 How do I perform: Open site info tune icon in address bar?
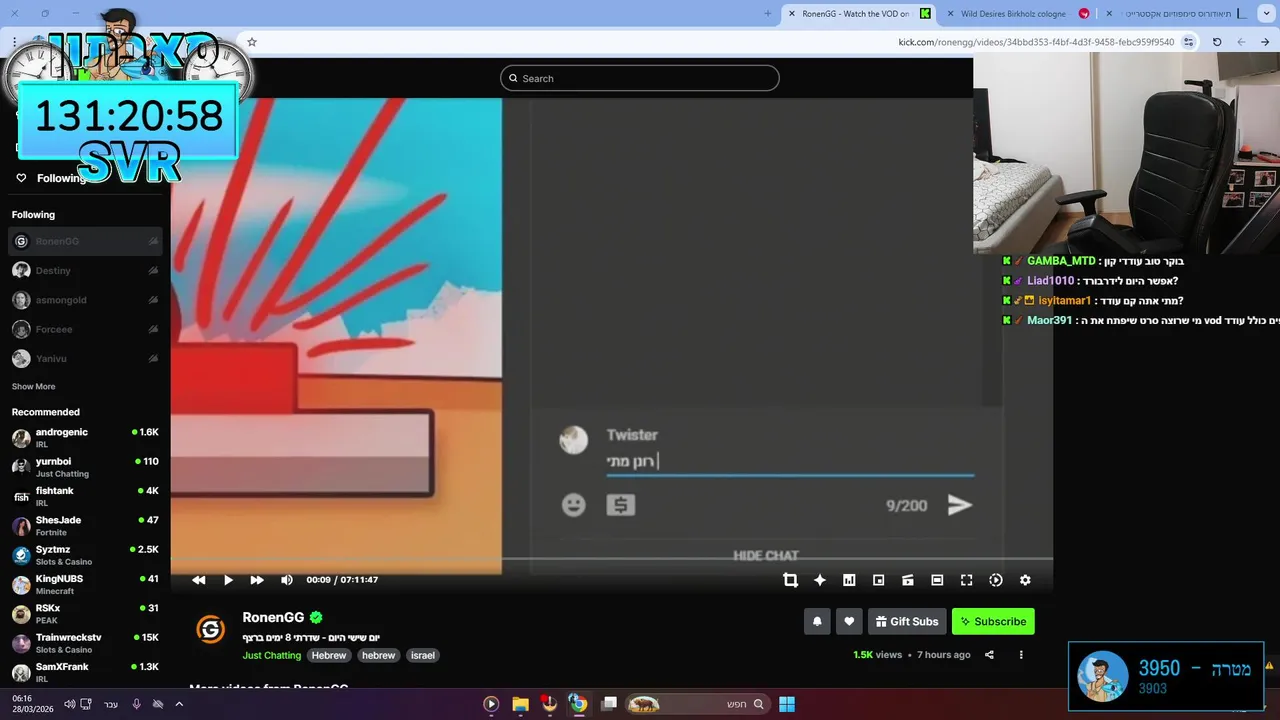pyautogui.click(x=1188, y=42)
